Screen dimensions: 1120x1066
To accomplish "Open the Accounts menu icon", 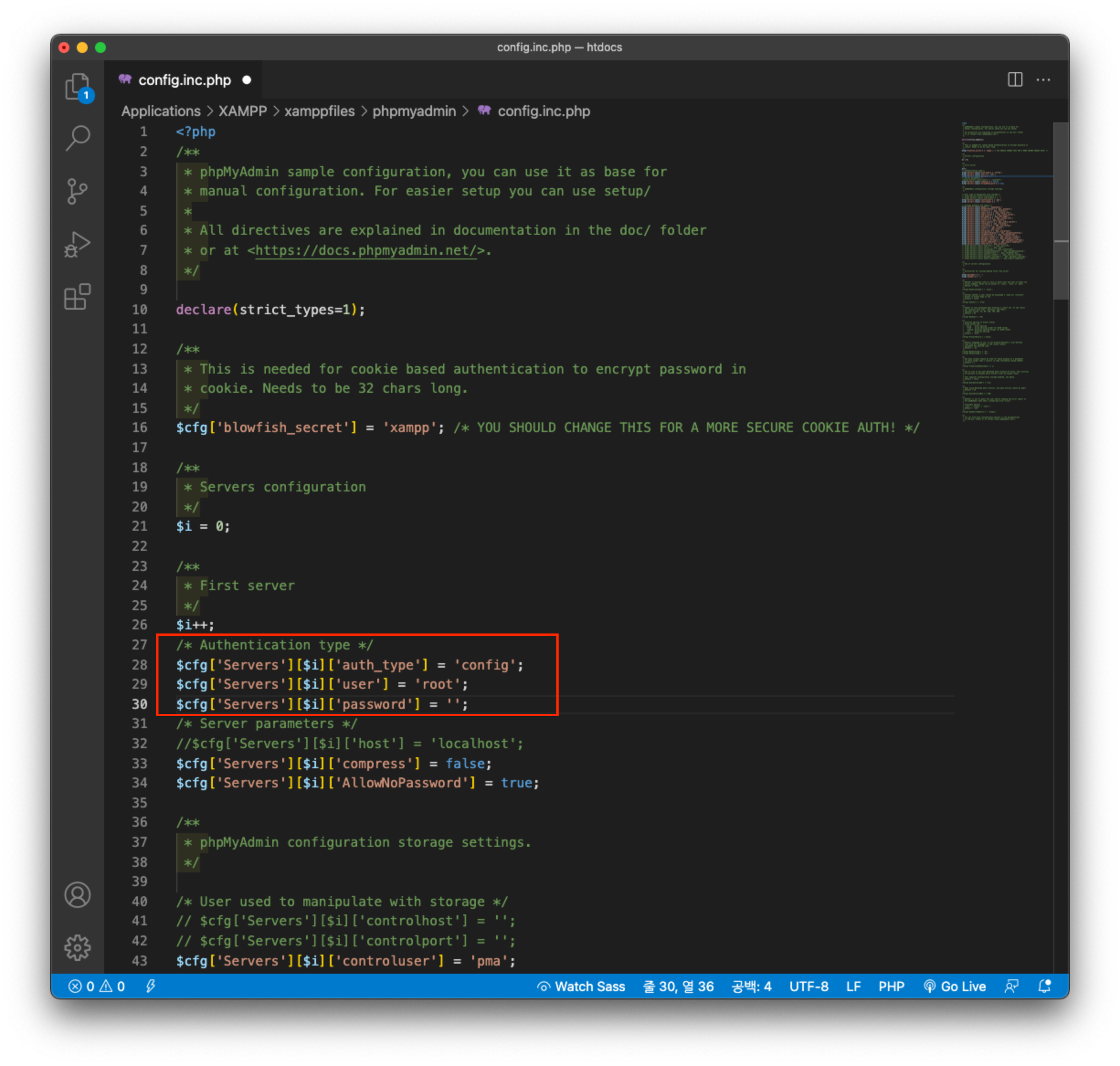I will pyautogui.click(x=77, y=895).
